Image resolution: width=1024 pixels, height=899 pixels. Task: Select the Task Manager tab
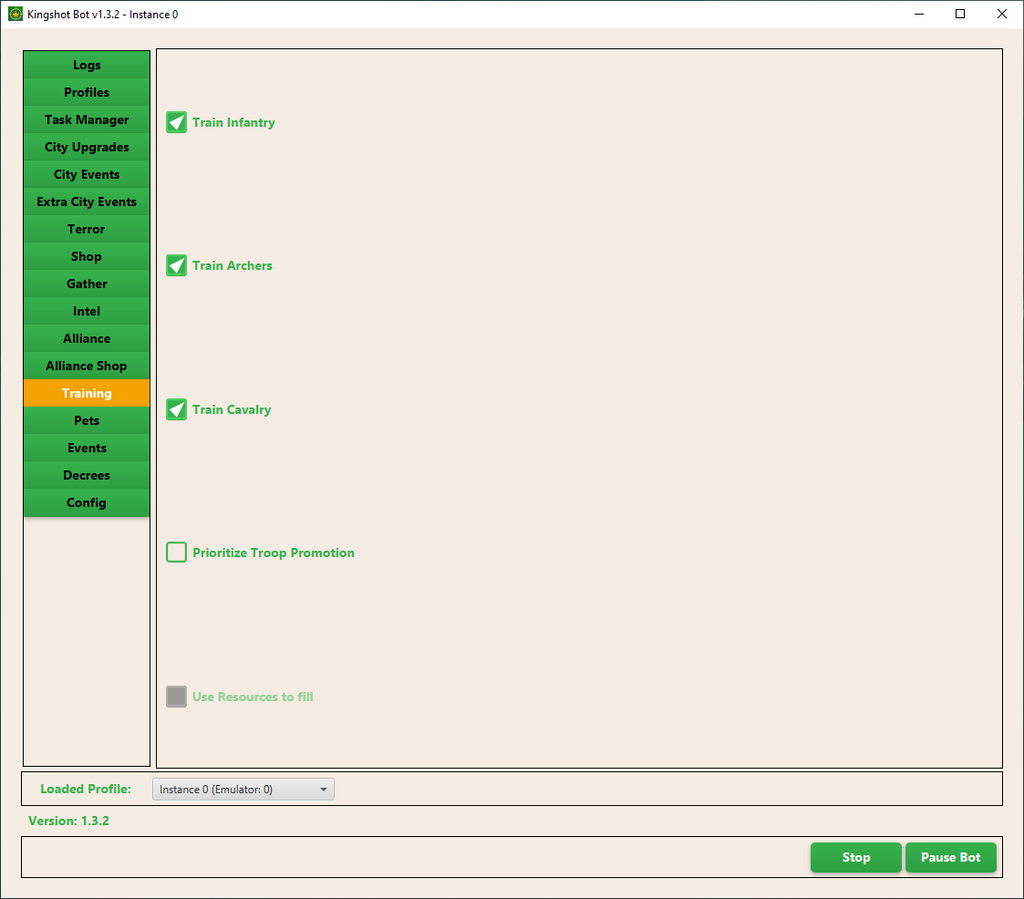[87, 120]
